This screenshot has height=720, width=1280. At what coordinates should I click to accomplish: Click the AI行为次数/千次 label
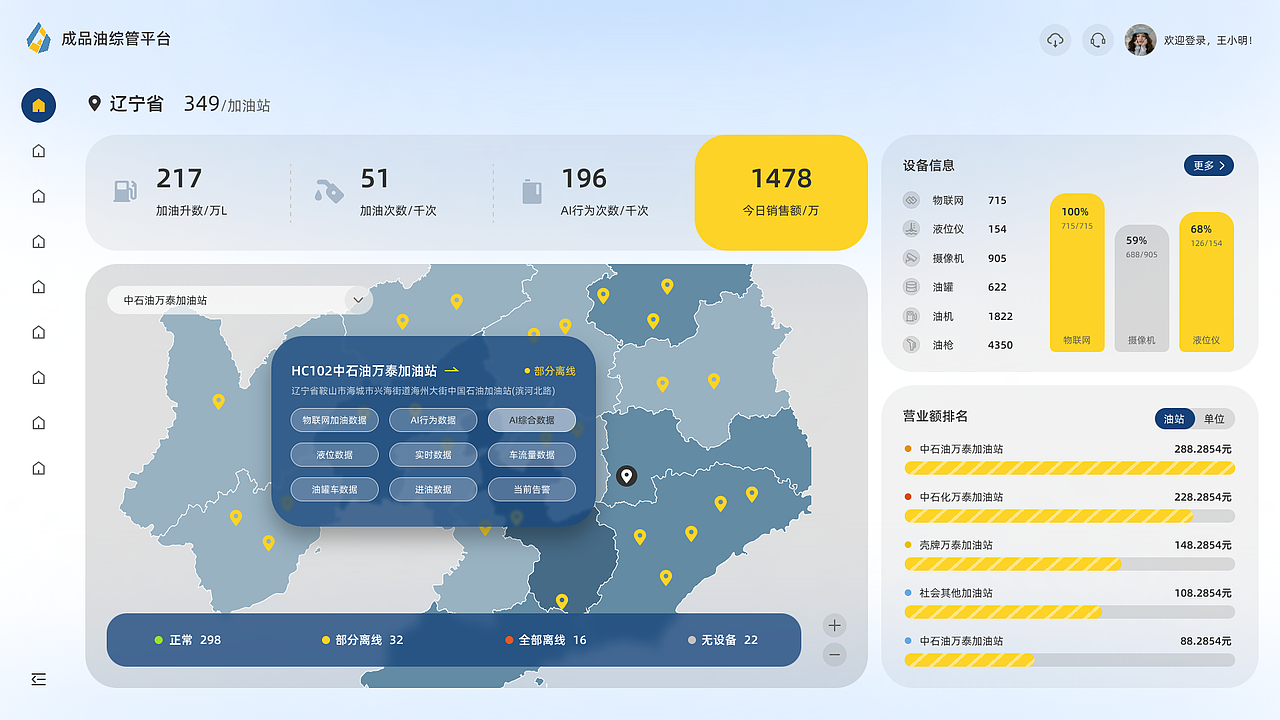tap(604, 211)
